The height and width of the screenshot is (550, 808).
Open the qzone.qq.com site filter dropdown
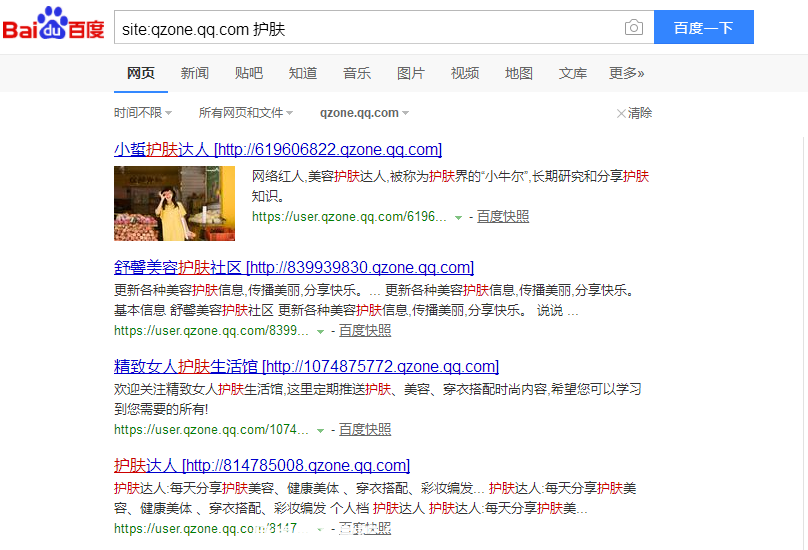(x=364, y=113)
